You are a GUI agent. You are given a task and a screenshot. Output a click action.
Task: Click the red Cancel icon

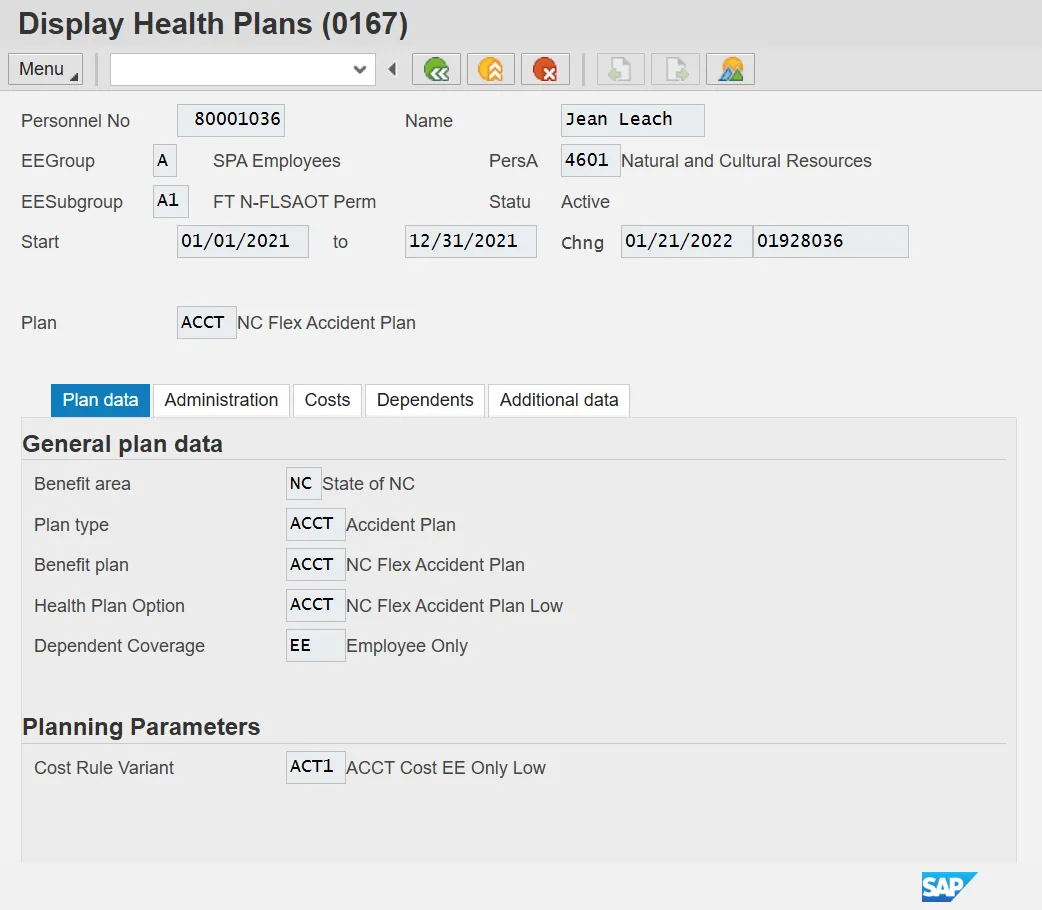[x=545, y=69]
